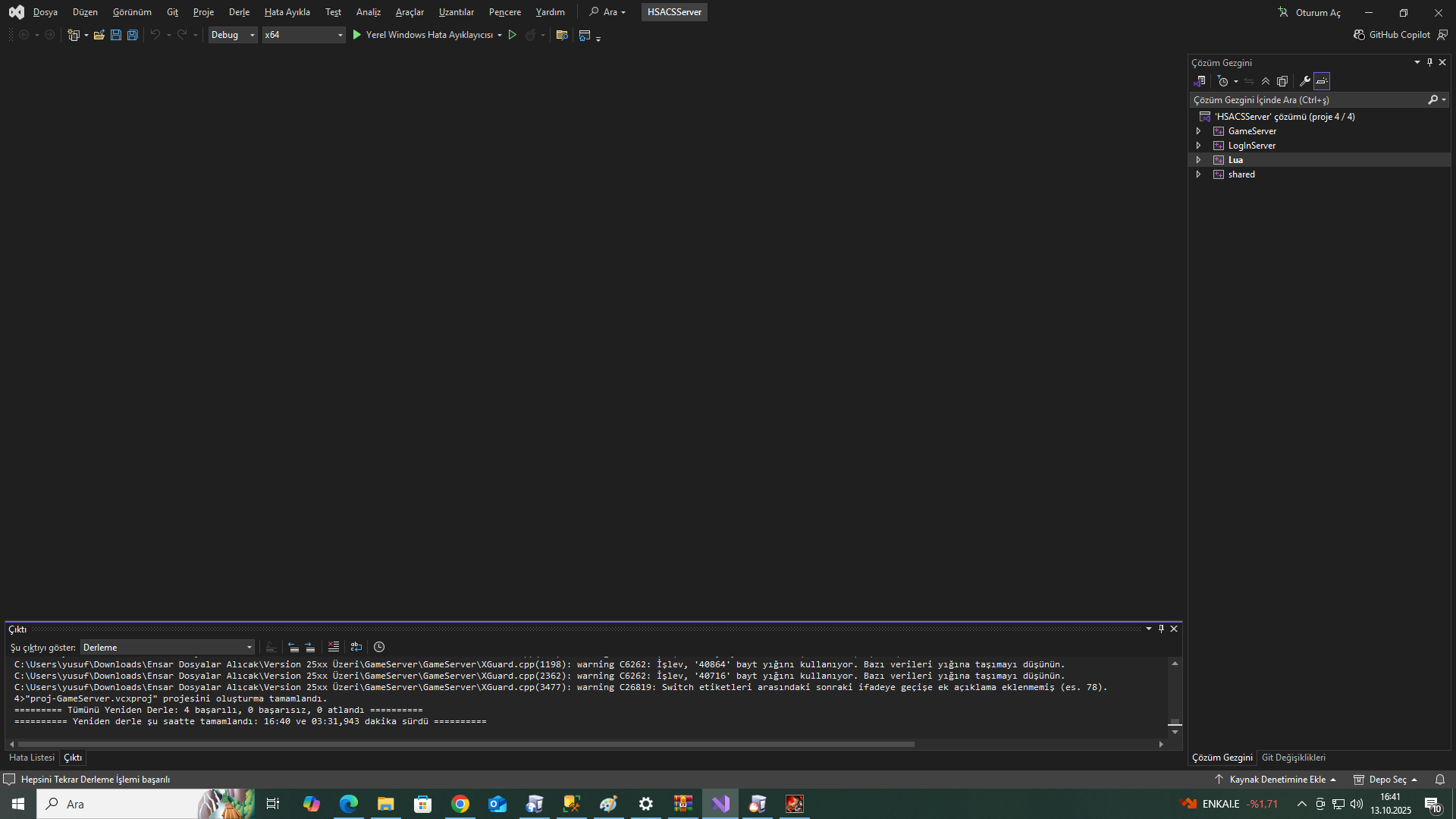Open the Derle menu
This screenshot has height=819, width=1456.
(239, 12)
